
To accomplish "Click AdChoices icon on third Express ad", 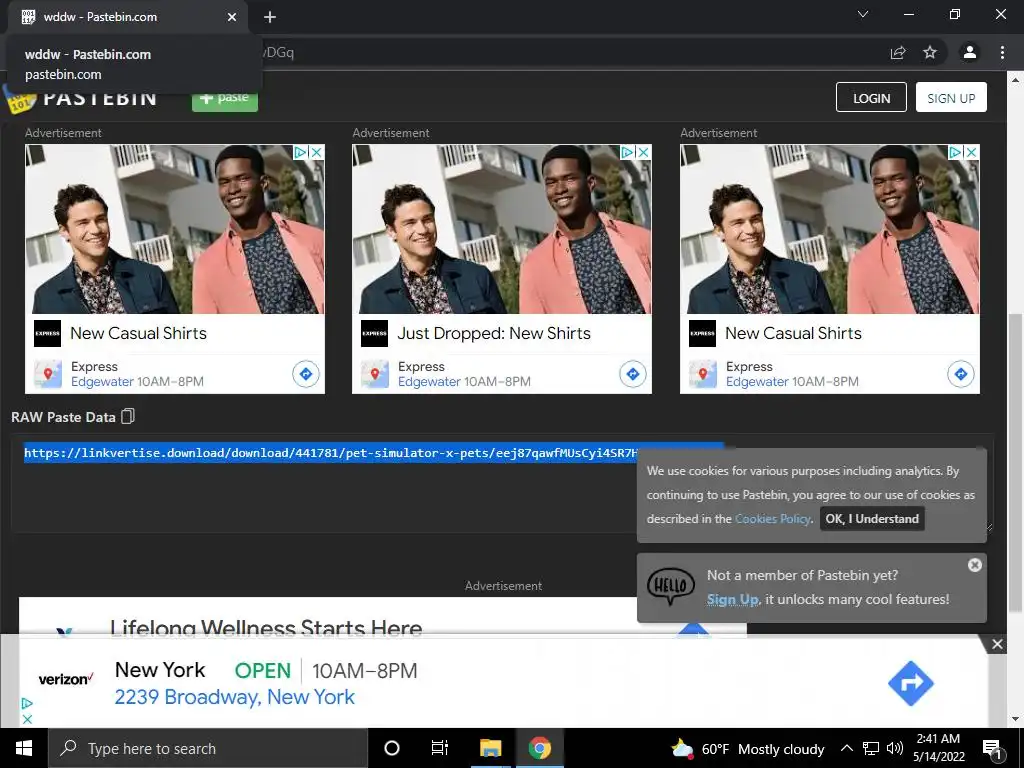I will (956, 152).
